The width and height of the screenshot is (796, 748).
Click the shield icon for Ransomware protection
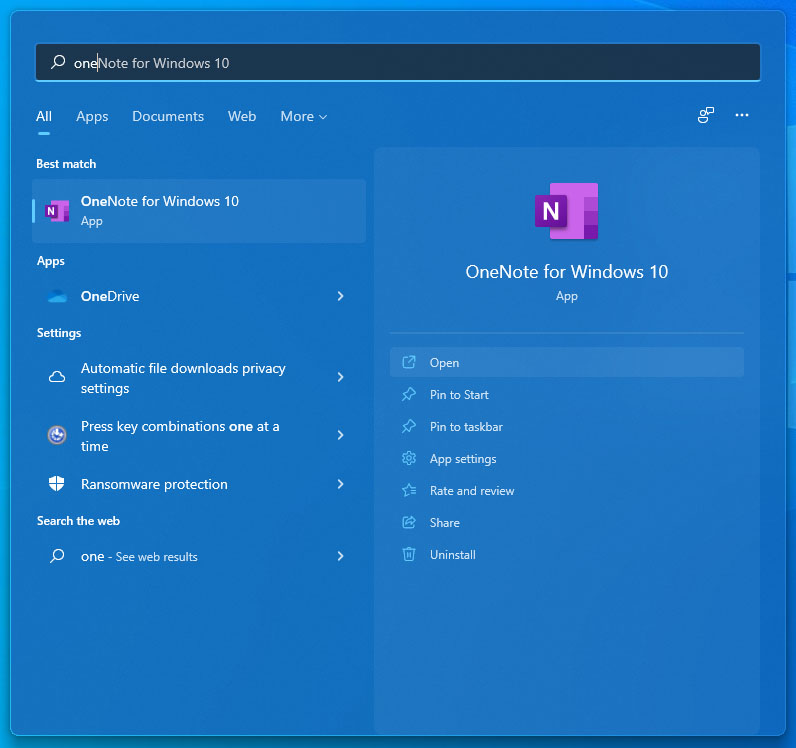coord(56,483)
